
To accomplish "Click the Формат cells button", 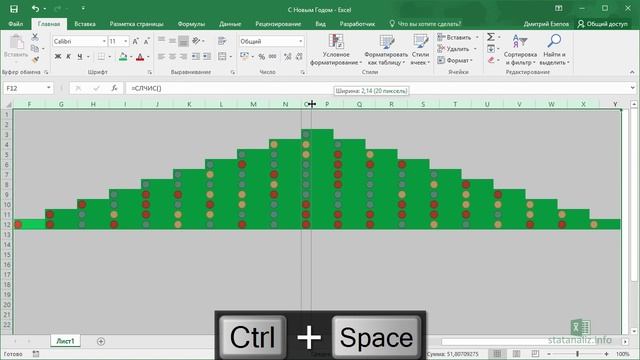I will 455,60.
